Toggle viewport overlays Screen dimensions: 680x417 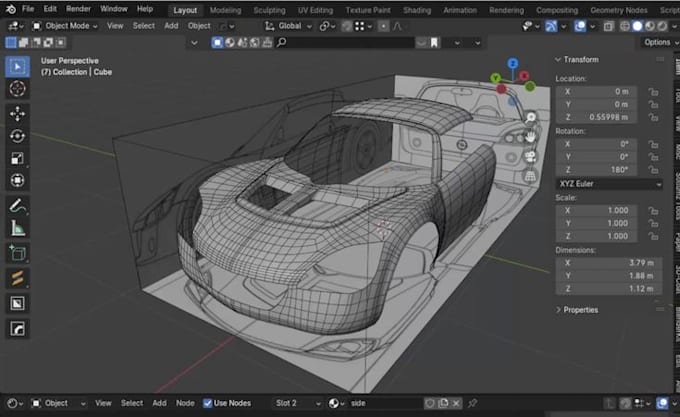pyautogui.click(x=580, y=26)
